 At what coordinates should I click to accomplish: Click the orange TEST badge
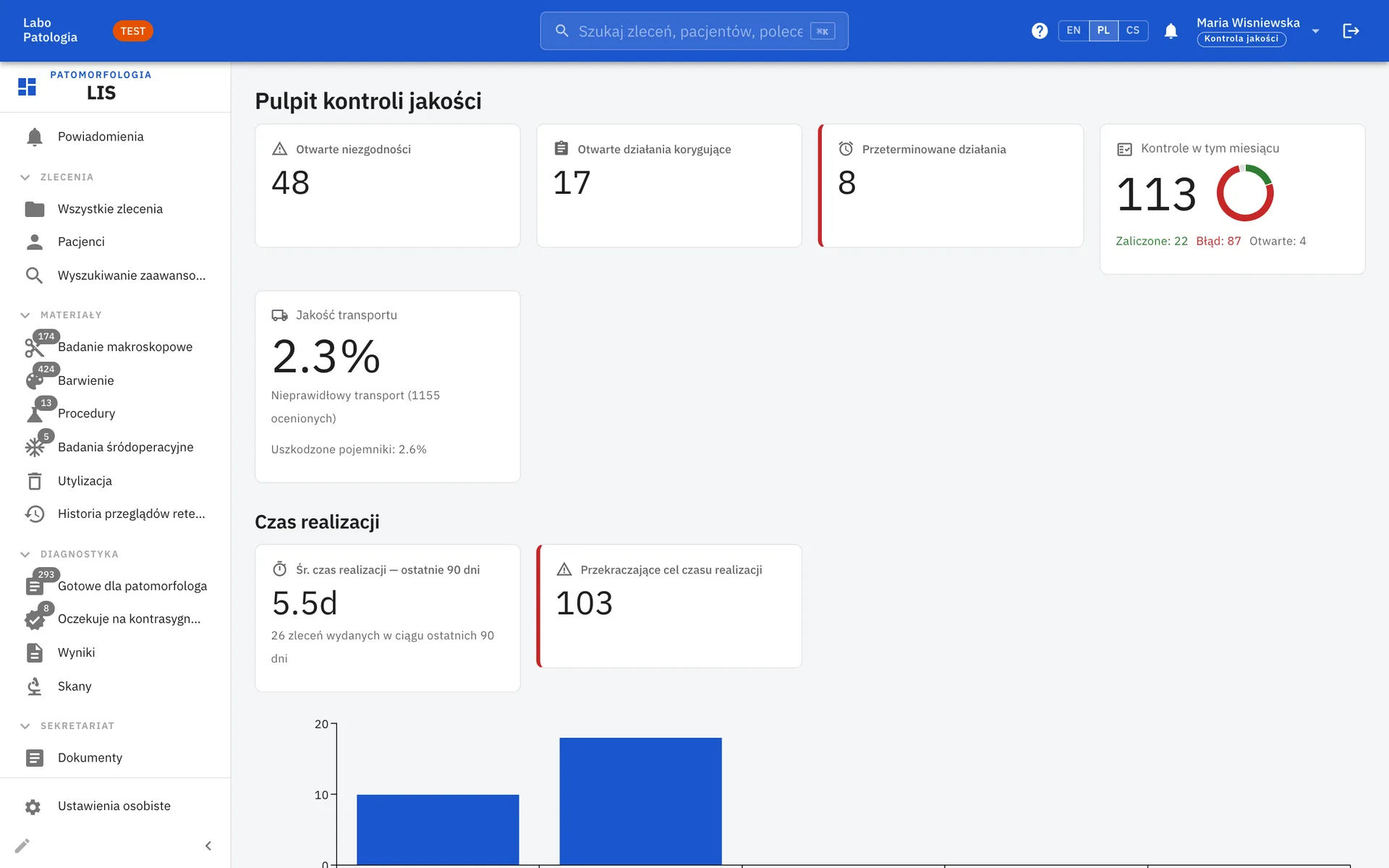pyautogui.click(x=133, y=31)
